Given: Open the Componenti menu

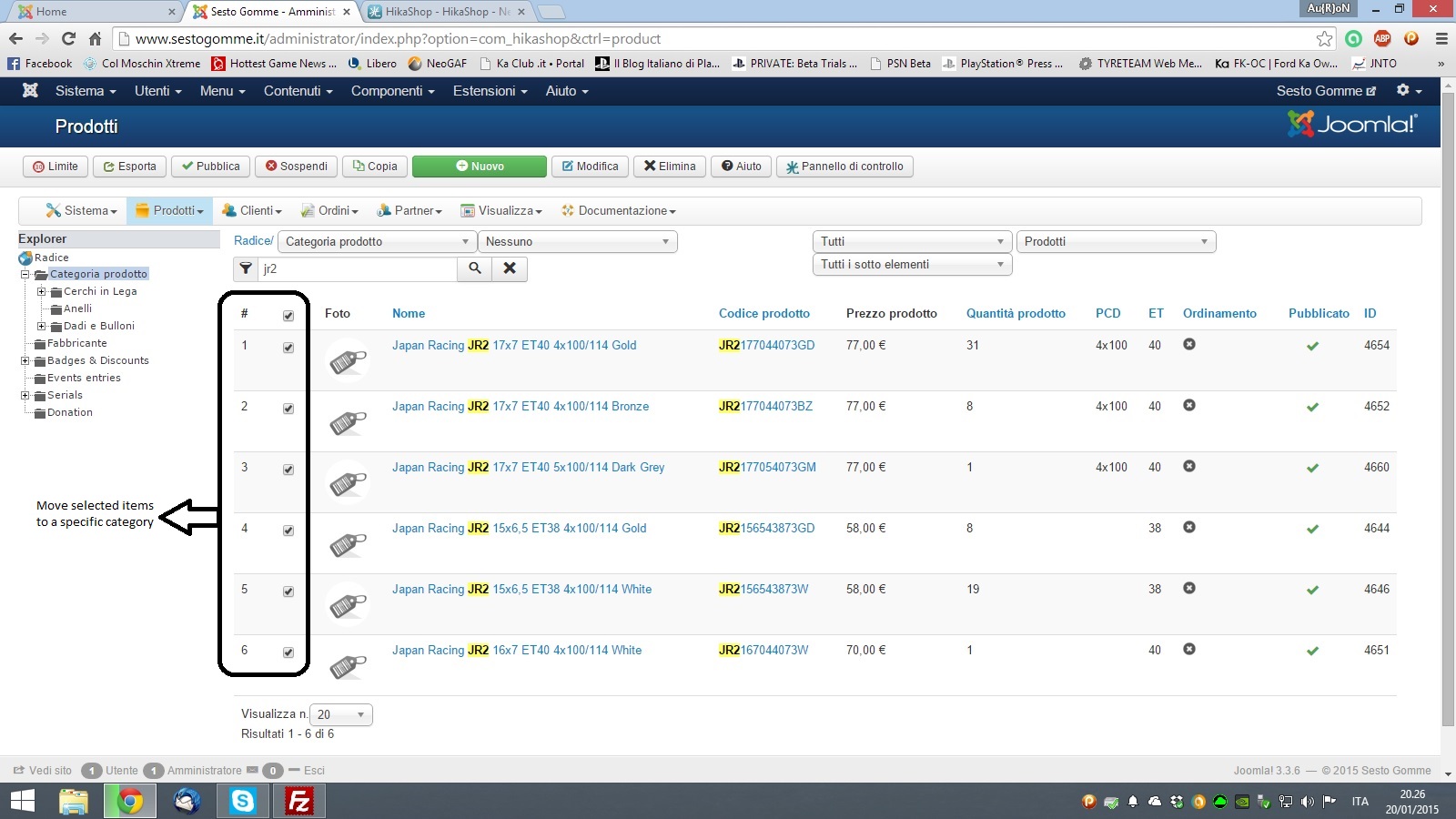Looking at the screenshot, I should click(x=393, y=91).
